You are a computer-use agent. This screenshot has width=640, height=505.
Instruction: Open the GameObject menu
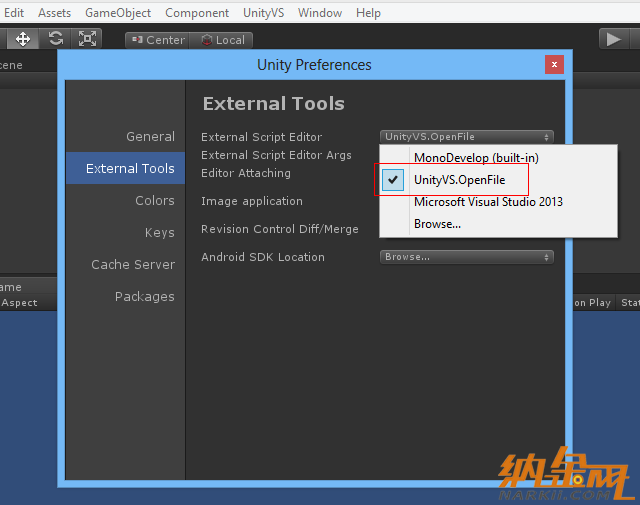[118, 13]
